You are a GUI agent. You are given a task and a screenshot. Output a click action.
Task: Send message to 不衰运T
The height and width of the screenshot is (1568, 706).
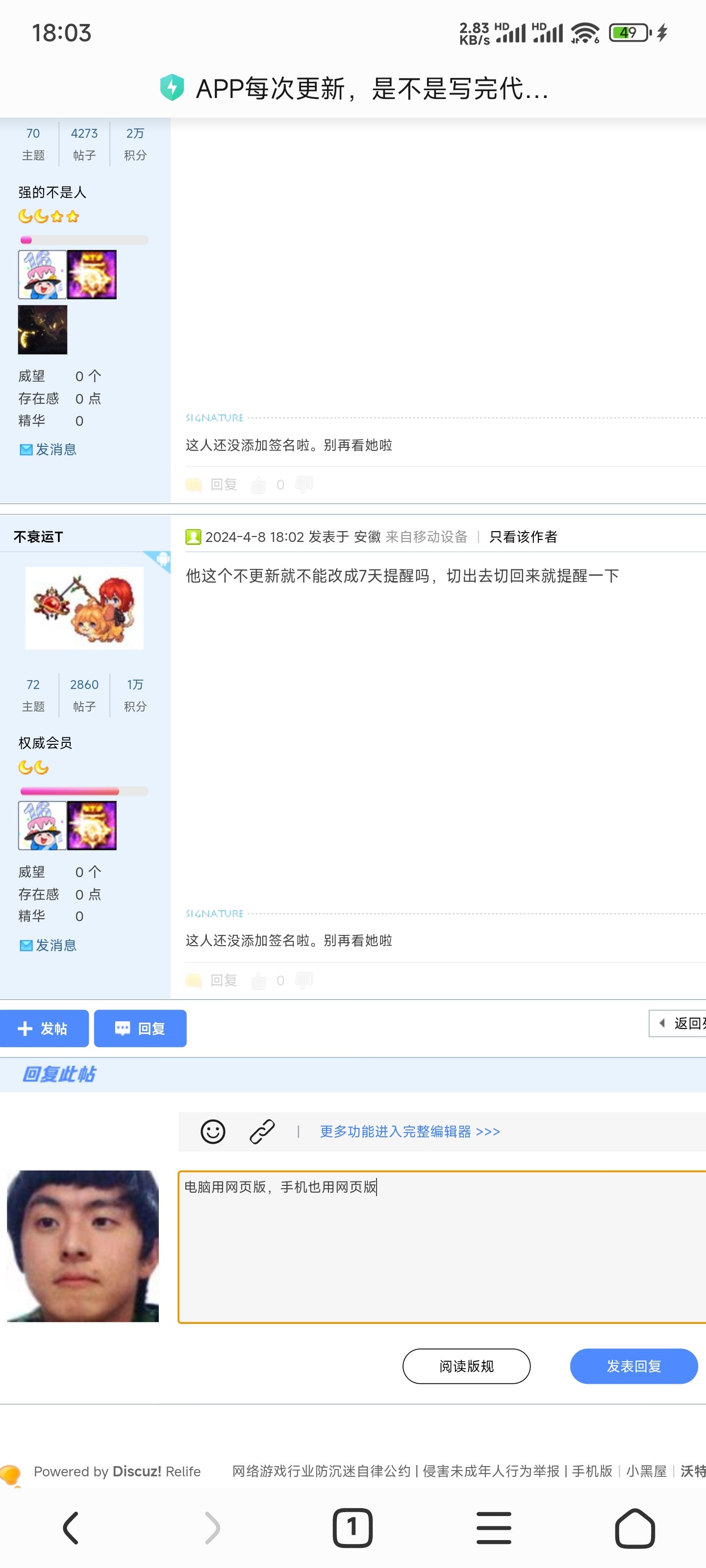point(48,945)
